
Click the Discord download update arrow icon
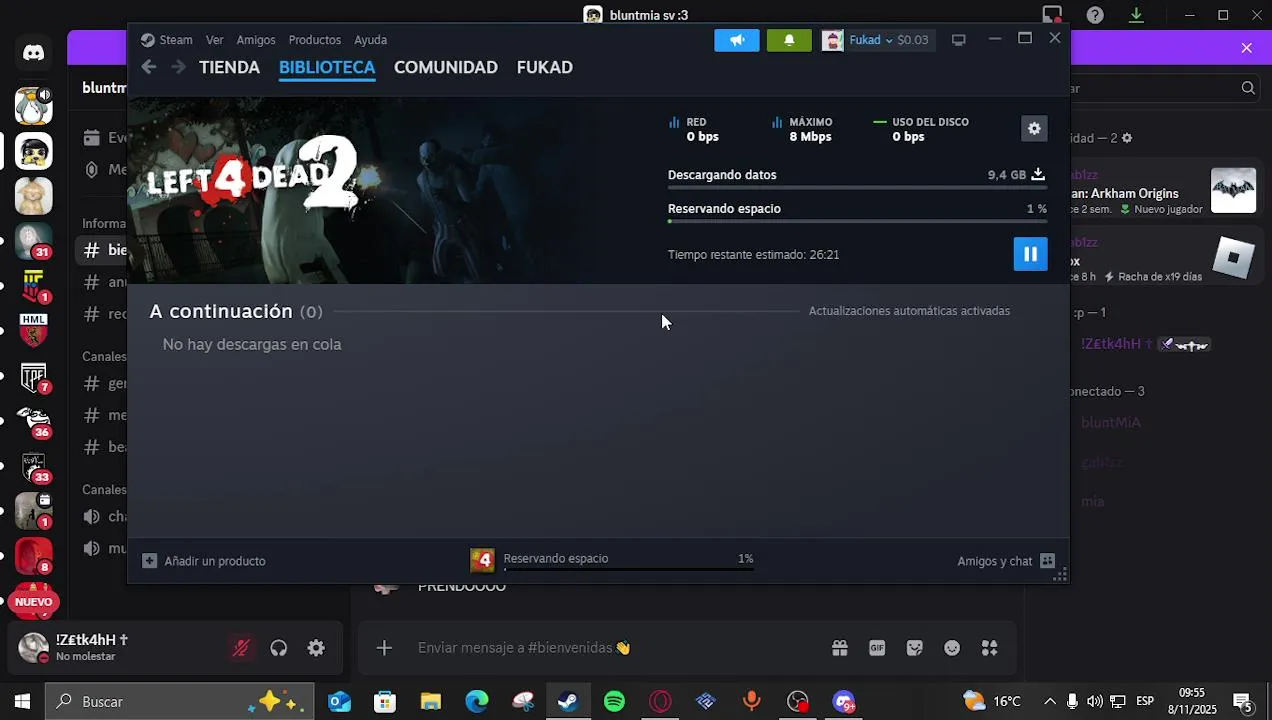(1136, 15)
